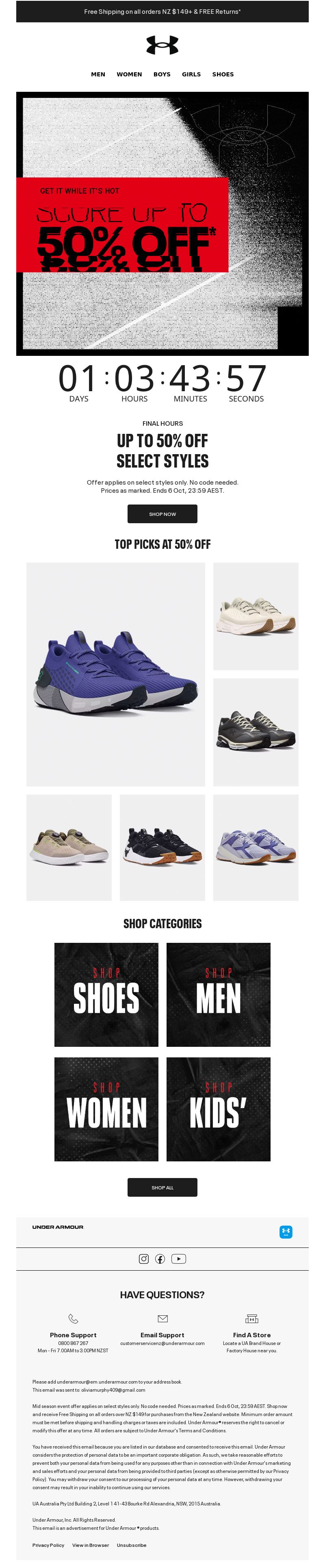Select the cream white sneaker image

256,616
